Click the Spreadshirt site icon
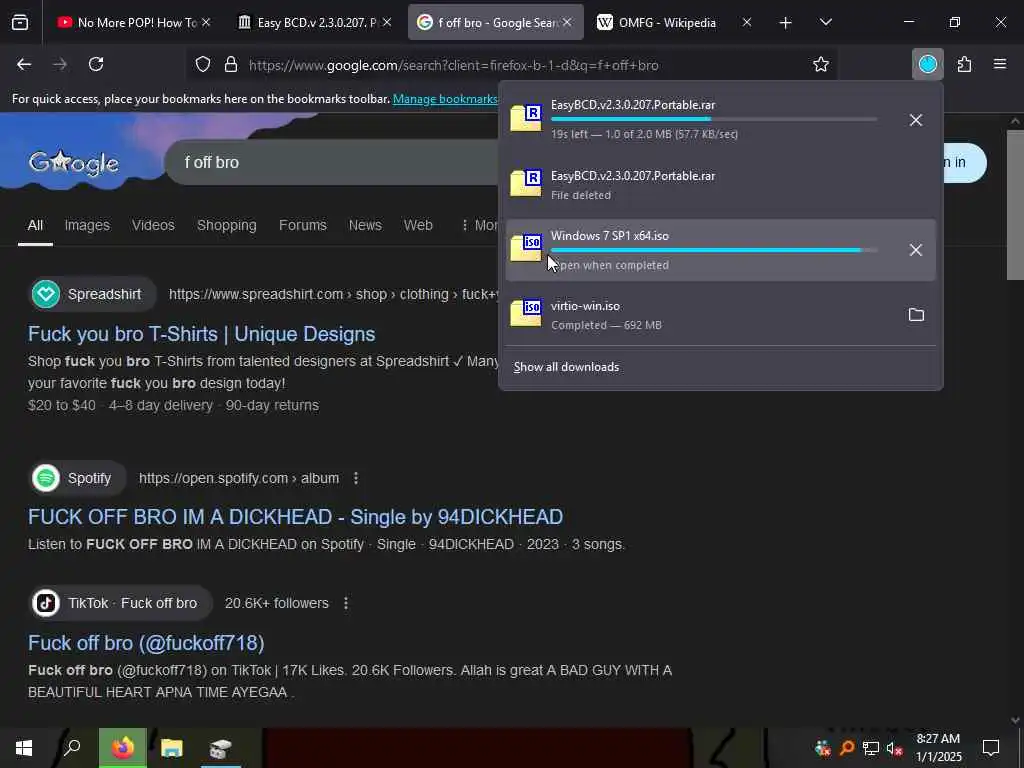This screenshot has width=1024, height=768. click(46, 295)
